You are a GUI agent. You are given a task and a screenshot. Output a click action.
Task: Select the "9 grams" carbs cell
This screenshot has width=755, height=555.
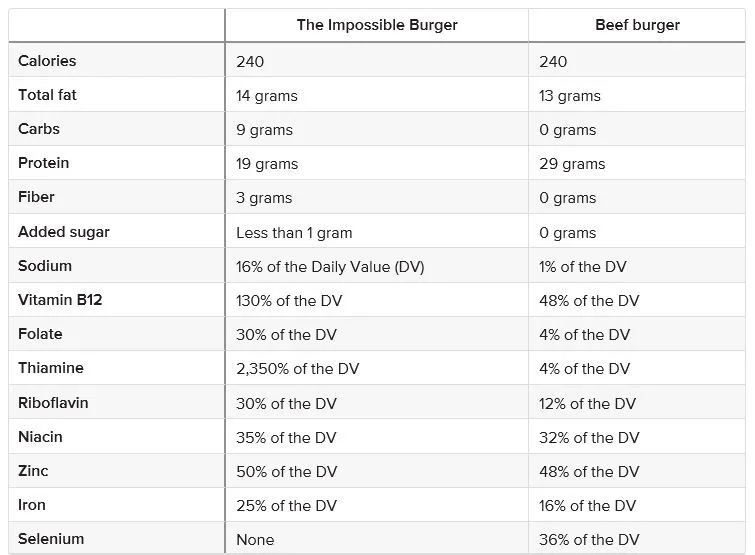coord(263,130)
